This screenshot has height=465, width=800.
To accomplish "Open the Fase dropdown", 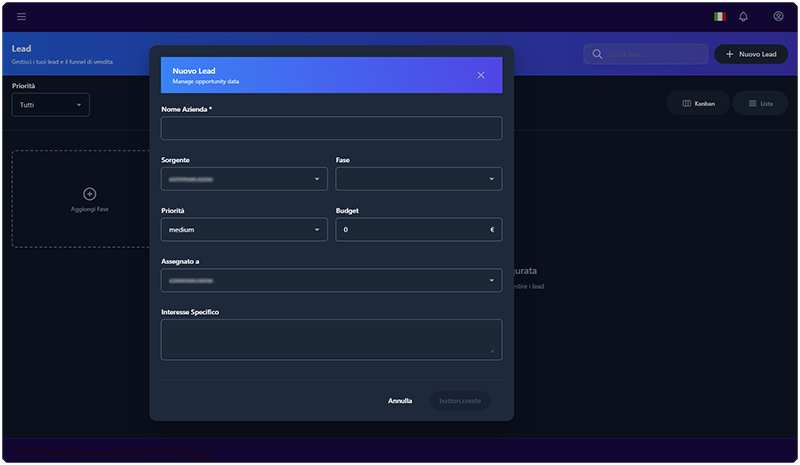I will coord(418,179).
